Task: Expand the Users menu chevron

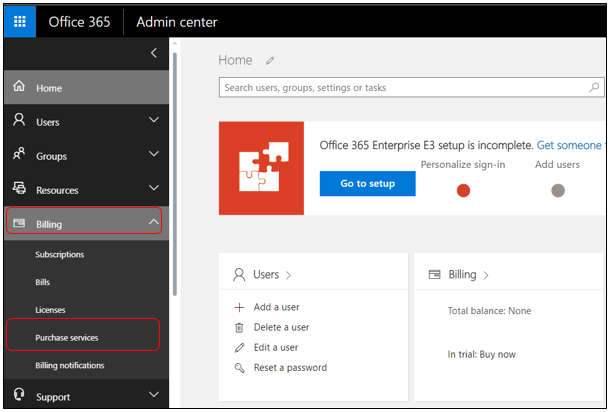Action: 154,120
